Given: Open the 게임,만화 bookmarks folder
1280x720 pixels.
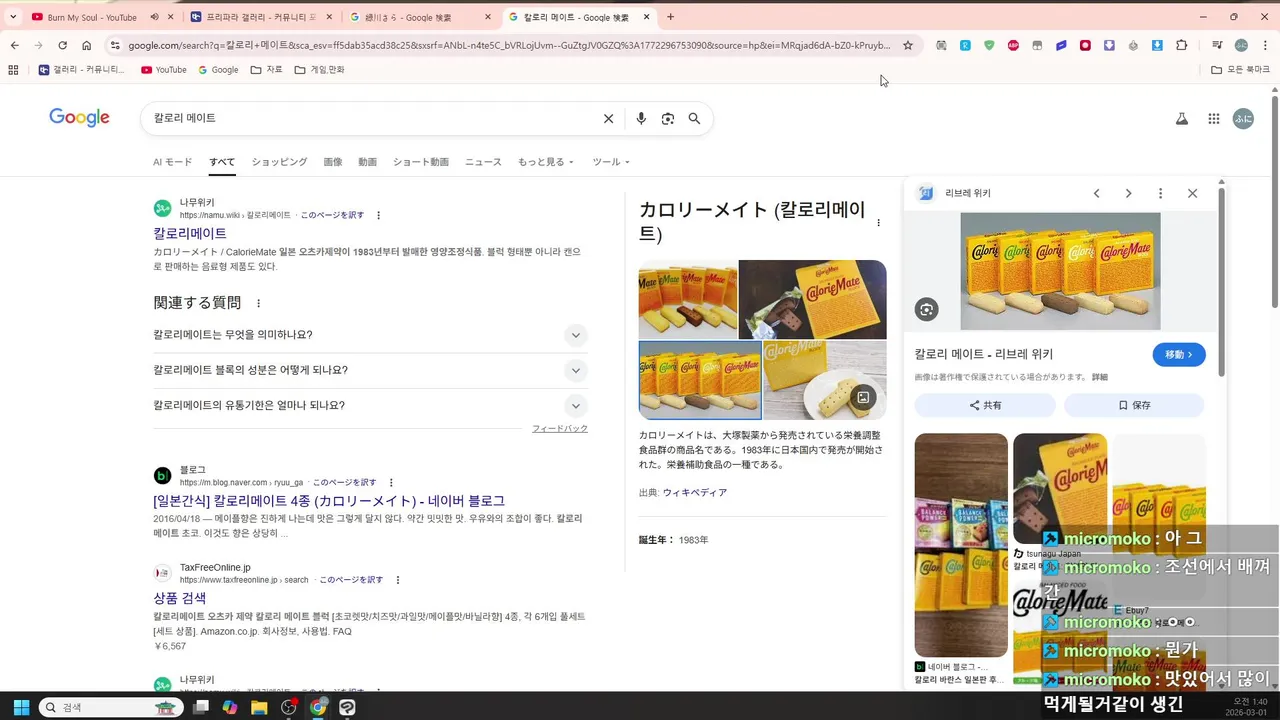Looking at the screenshot, I should (x=319, y=70).
